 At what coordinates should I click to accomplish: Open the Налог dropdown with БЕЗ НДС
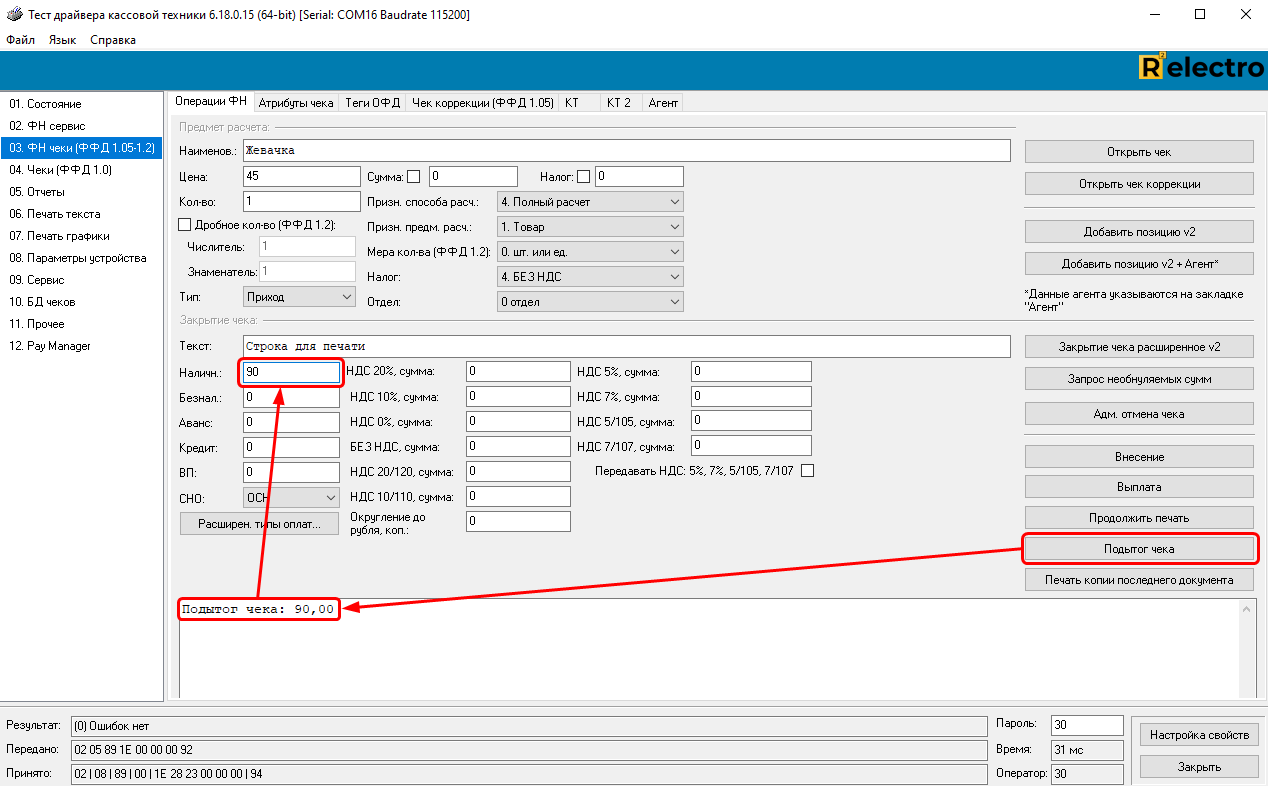click(590, 277)
